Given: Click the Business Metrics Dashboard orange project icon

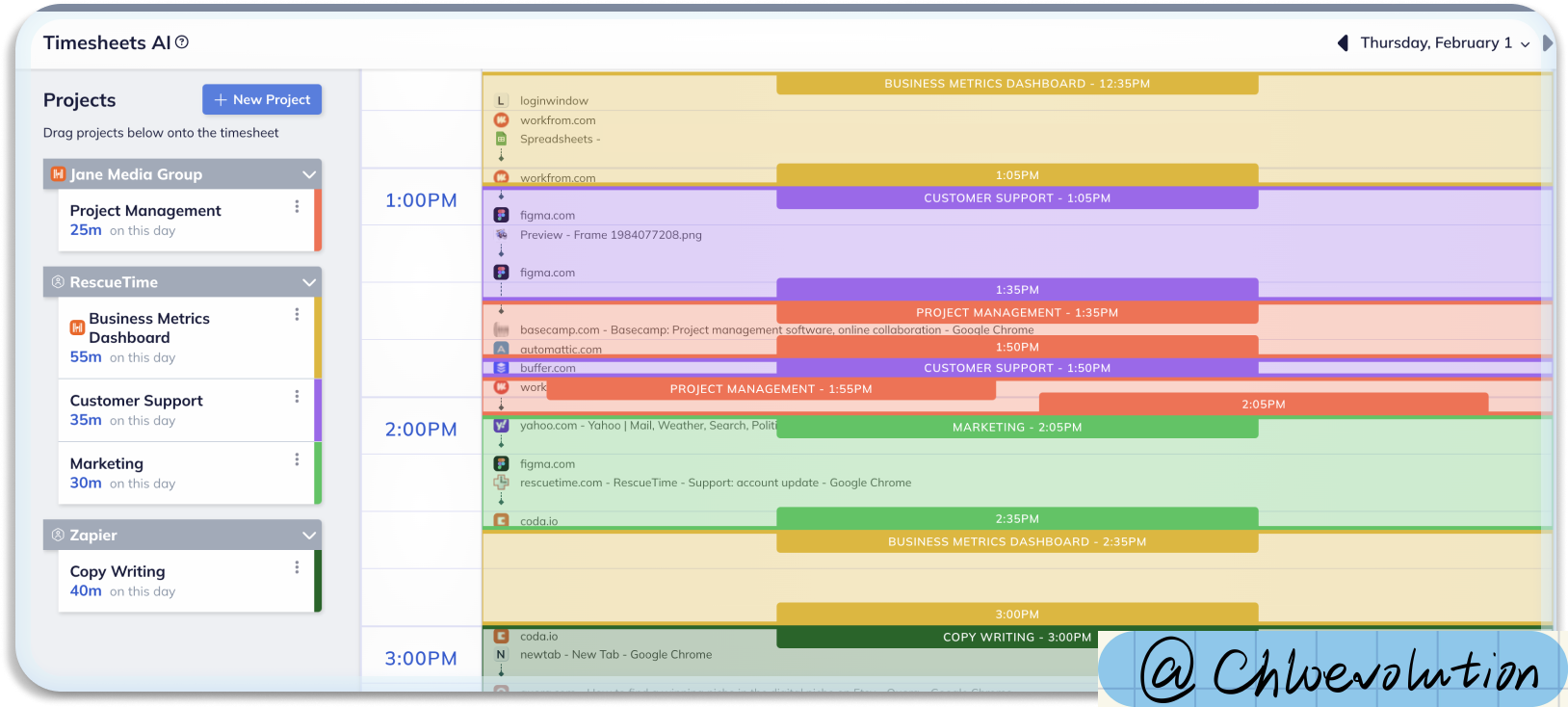Looking at the screenshot, I should pyautogui.click(x=77, y=327).
